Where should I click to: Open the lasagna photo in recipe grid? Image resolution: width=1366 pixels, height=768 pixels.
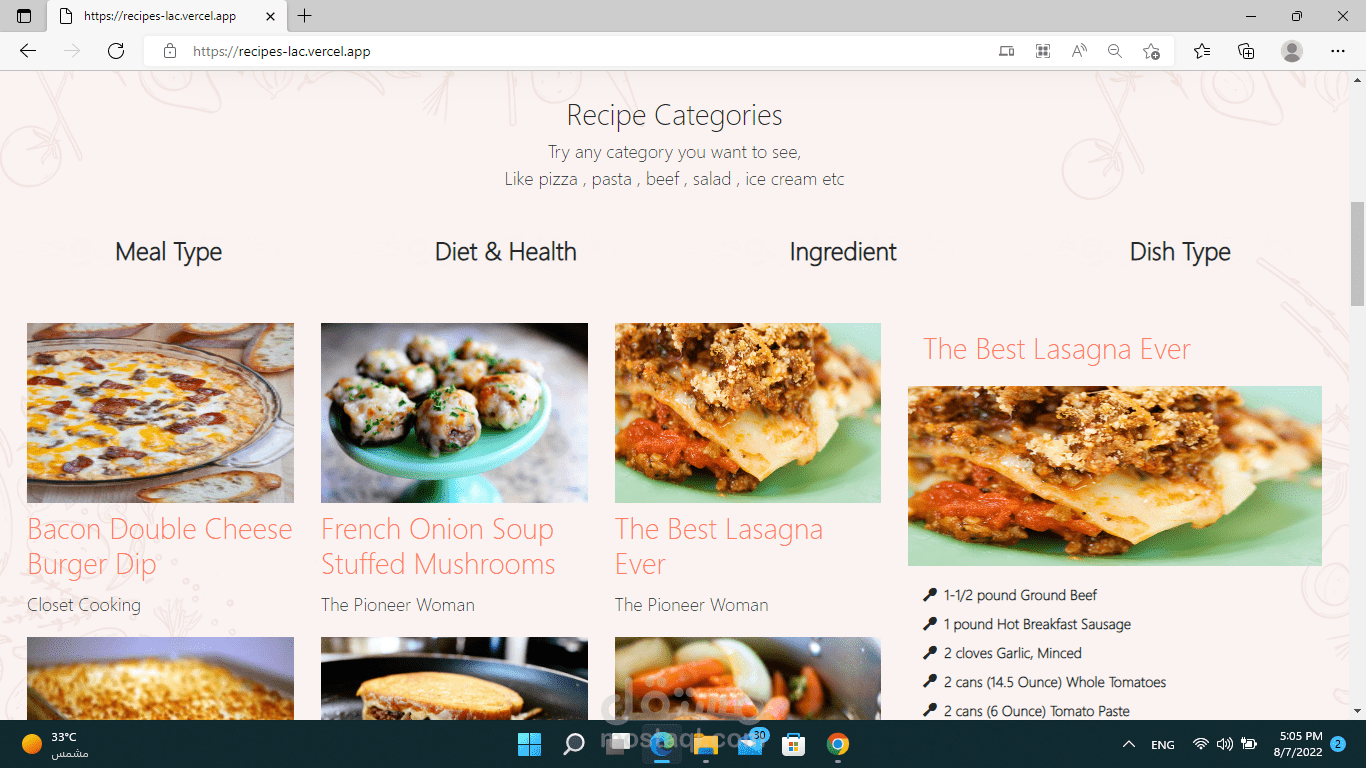pos(748,412)
